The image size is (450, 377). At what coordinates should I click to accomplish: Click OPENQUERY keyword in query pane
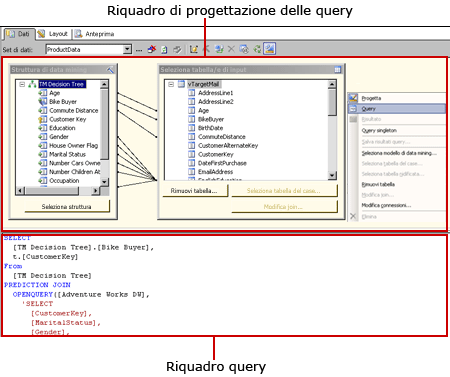pos(33,294)
